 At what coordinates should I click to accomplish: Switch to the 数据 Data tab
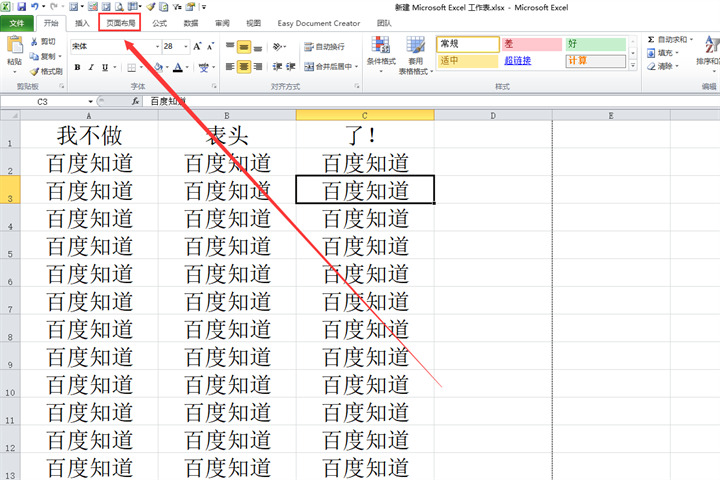tap(191, 23)
